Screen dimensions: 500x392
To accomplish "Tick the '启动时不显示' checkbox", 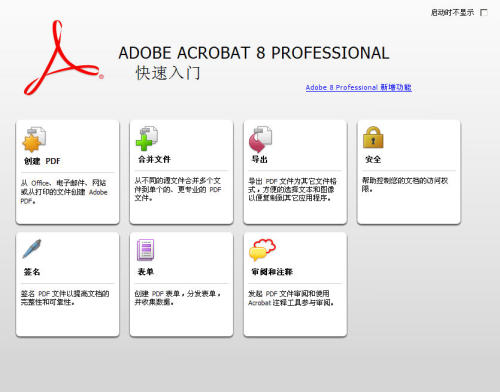I will point(484,13).
